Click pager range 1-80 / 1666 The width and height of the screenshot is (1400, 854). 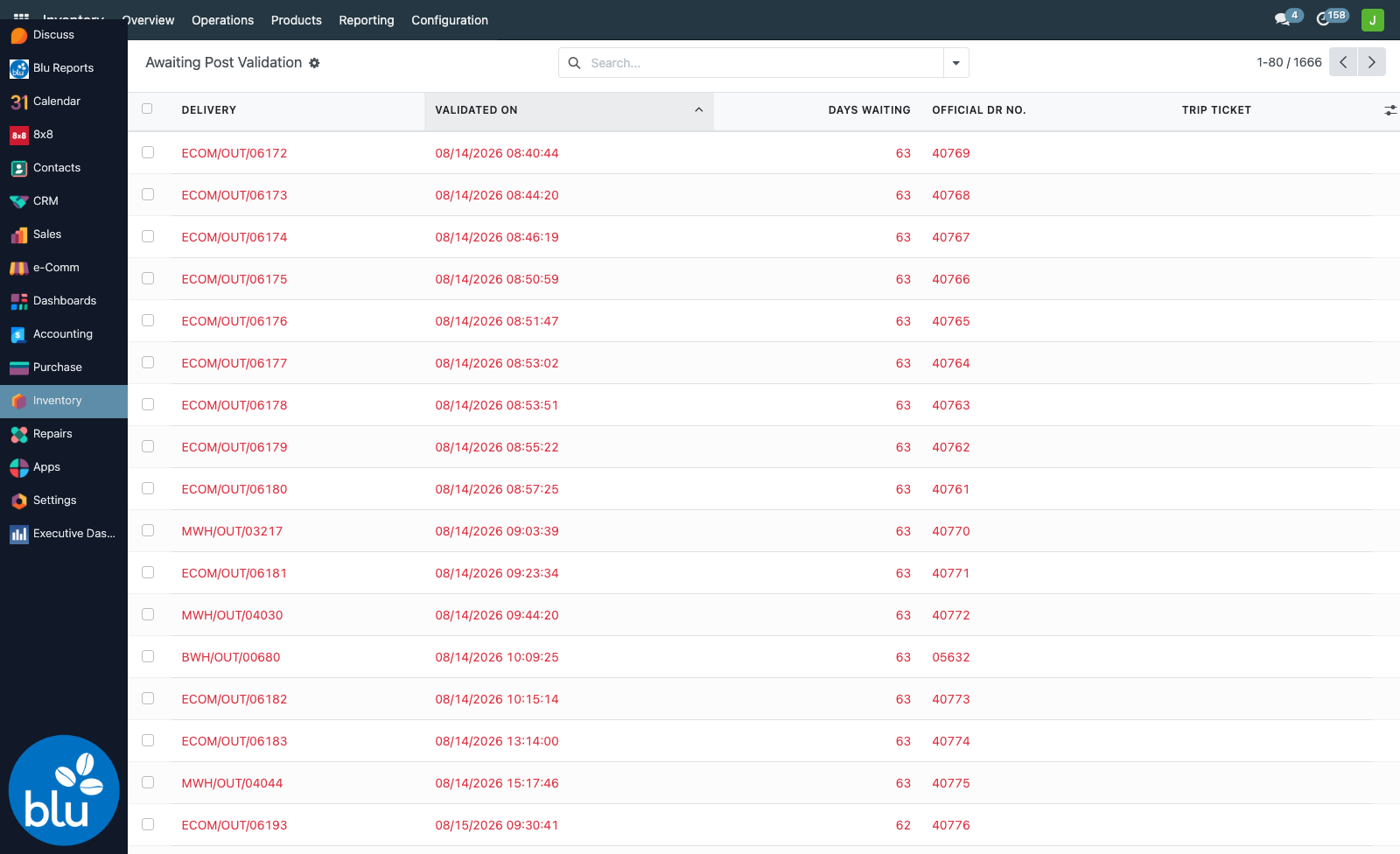click(1289, 62)
